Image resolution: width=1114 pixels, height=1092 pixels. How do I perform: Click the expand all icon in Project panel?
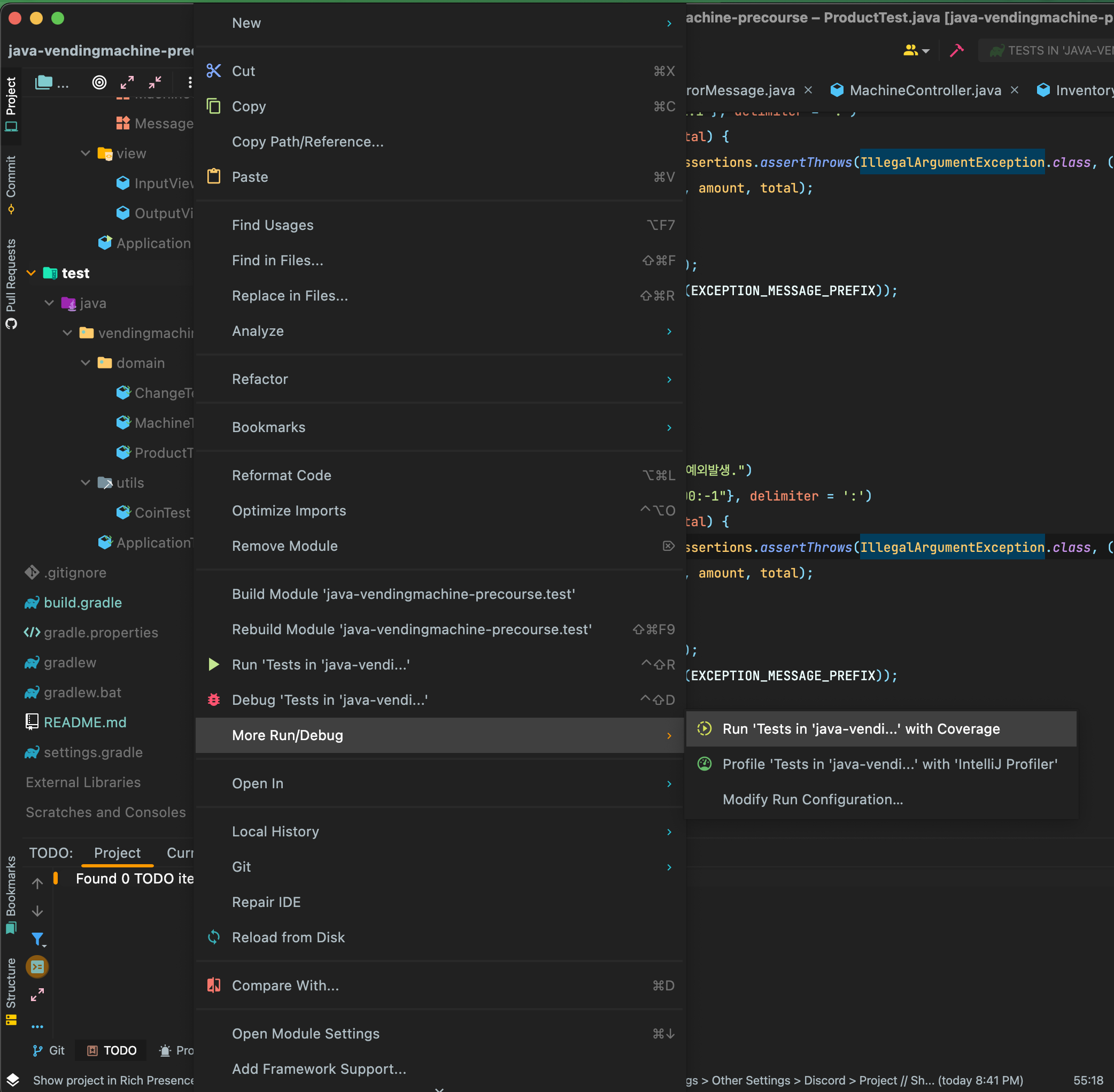[x=127, y=82]
